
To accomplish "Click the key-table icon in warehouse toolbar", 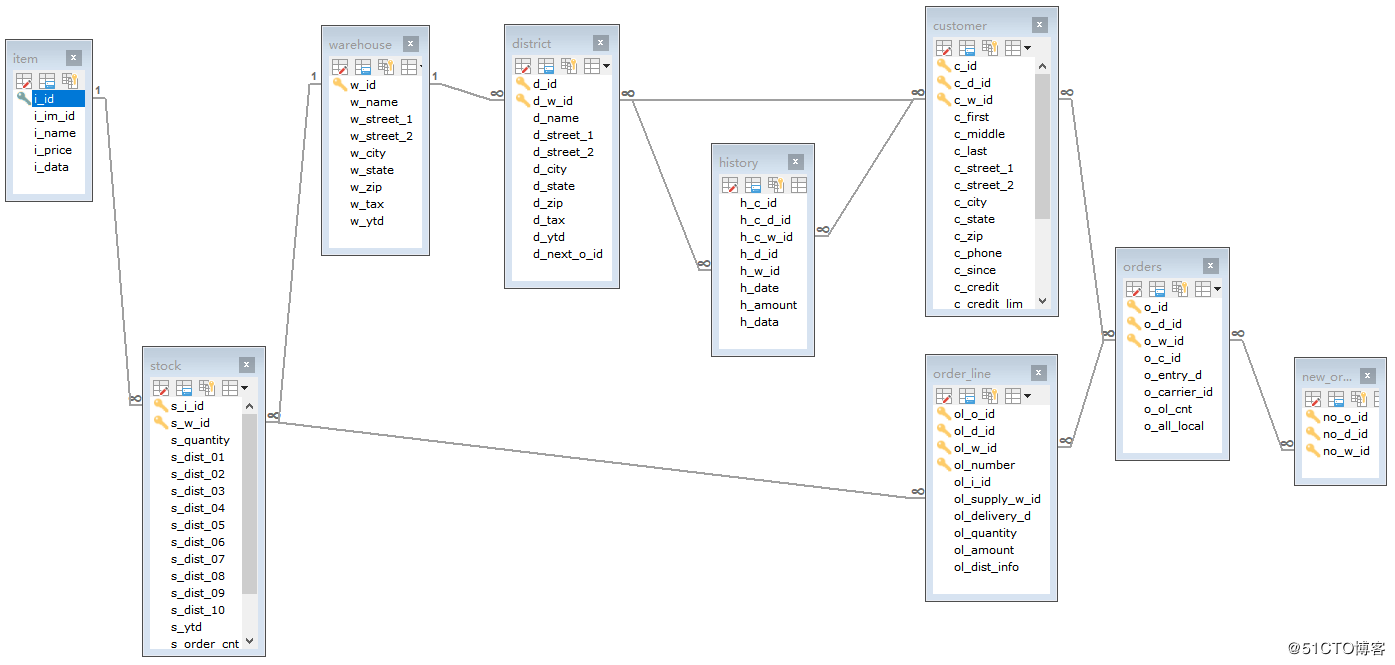I will pyautogui.click(x=386, y=67).
